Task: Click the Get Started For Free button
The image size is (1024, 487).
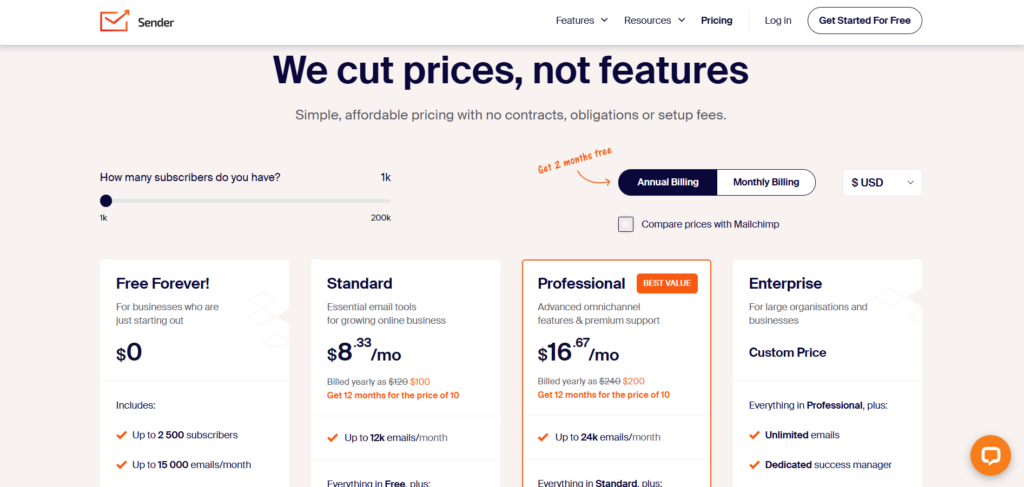Action: (865, 20)
